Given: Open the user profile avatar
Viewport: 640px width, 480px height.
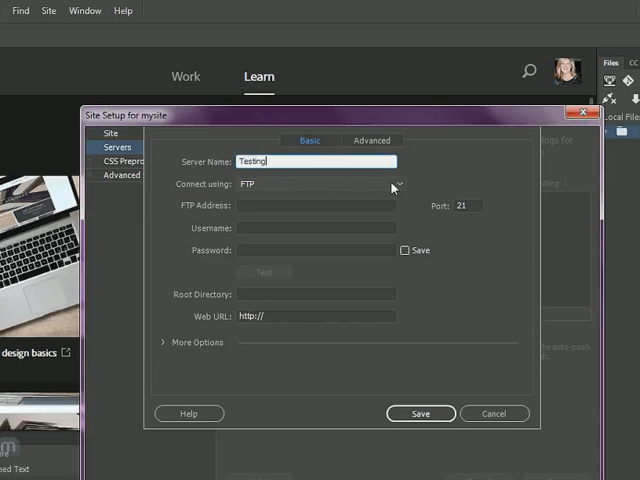Looking at the screenshot, I should (568, 71).
